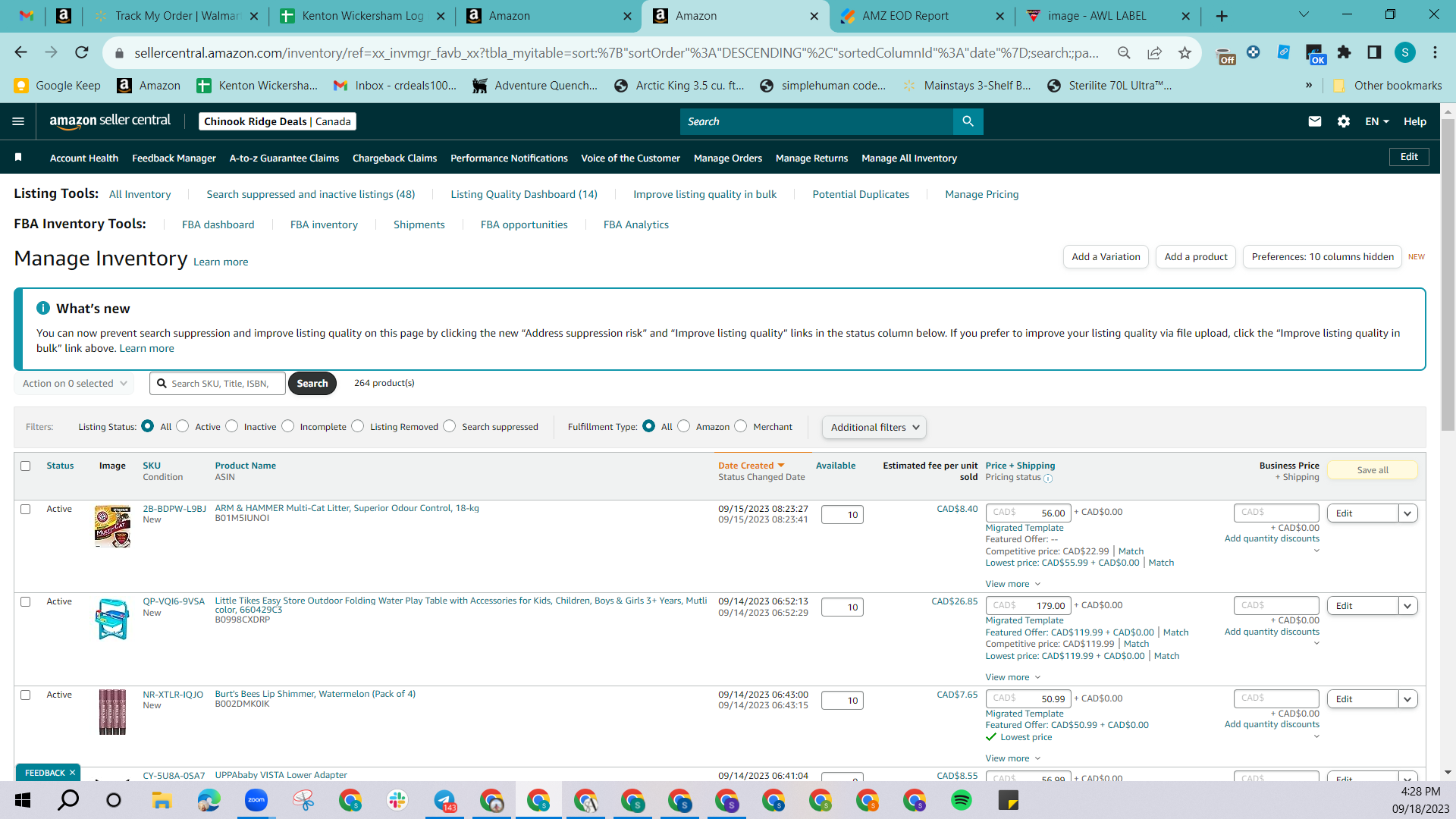Click the Amazon Seller Central logo

pyautogui.click(x=110, y=121)
